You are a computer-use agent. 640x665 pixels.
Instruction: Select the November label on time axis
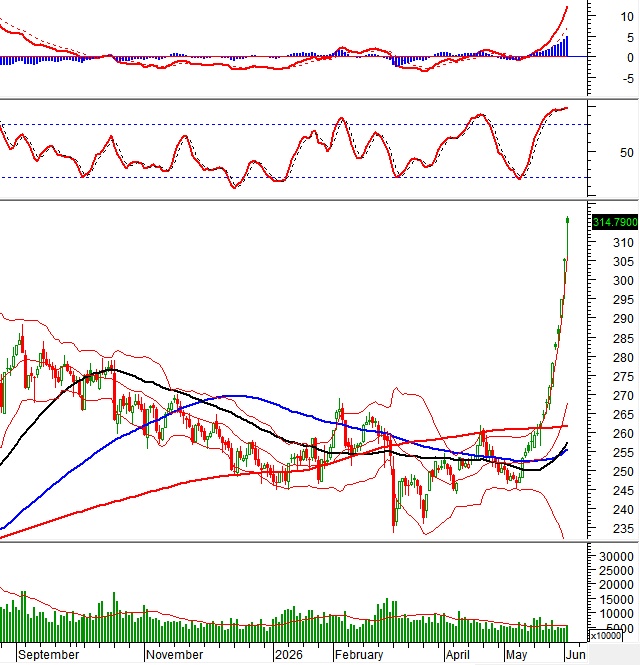click(x=174, y=654)
